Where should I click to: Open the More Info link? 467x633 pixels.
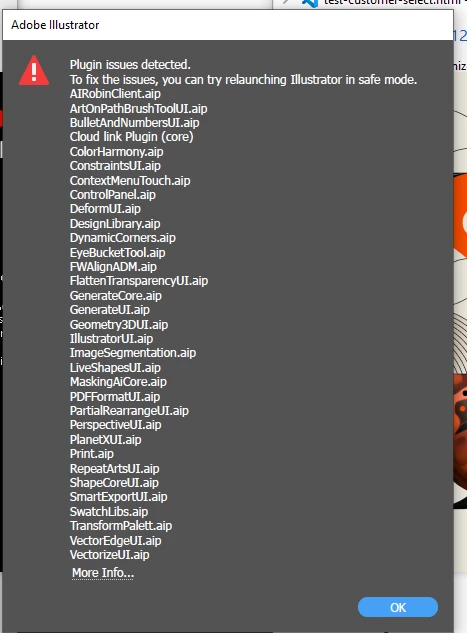click(103, 573)
